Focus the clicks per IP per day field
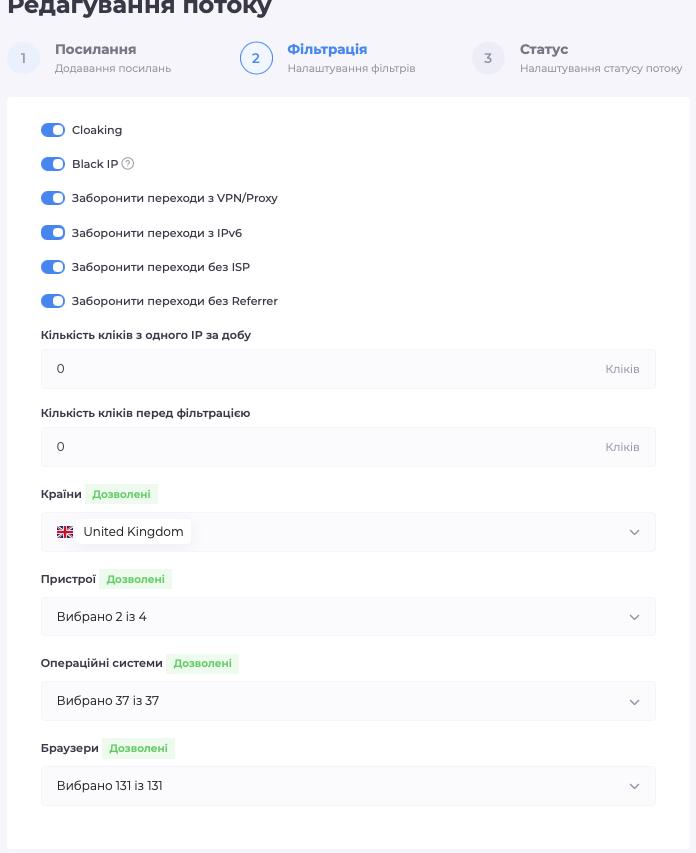Viewport: 696px width, 853px height. pos(348,369)
